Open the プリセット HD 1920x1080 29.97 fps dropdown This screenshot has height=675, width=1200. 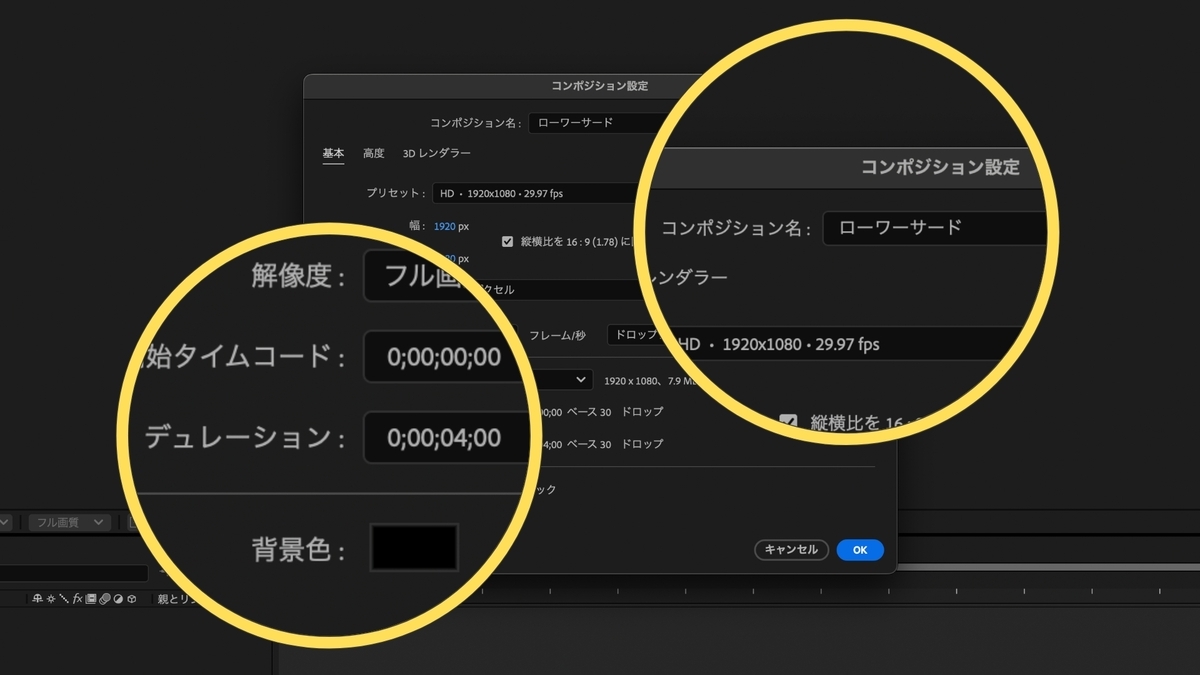click(x=535, y=193)
